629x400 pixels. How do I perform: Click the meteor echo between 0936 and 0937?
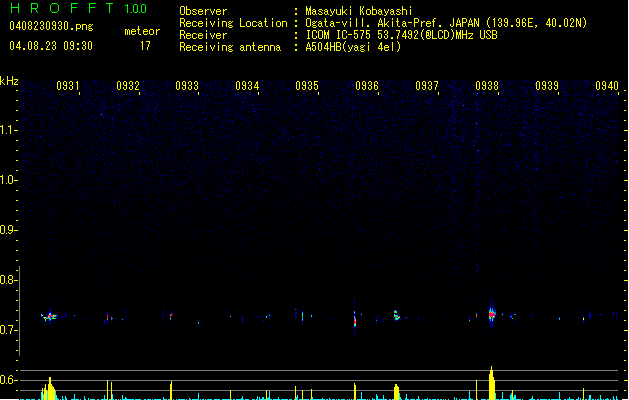pos(396,315)
